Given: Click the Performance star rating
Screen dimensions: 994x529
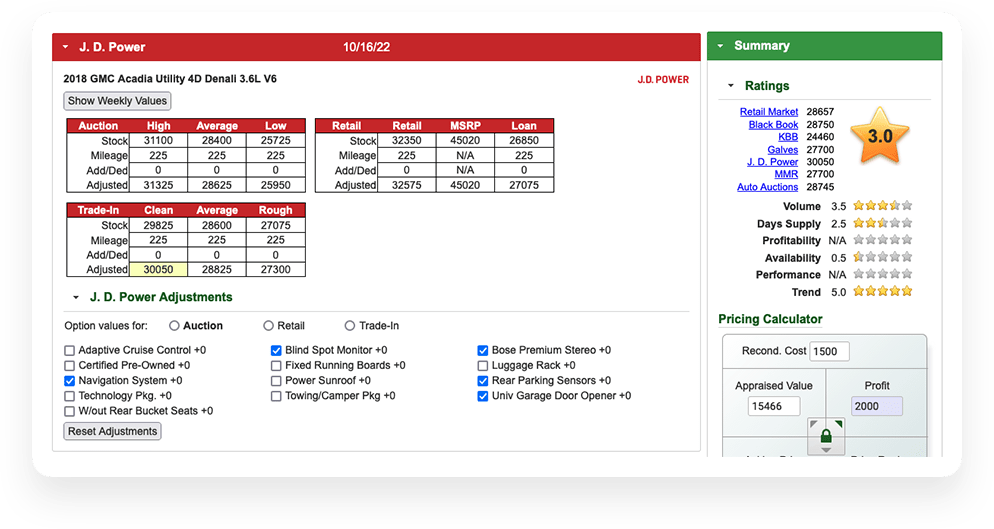Looking at the screenshot, I should (x=882, y=274).
